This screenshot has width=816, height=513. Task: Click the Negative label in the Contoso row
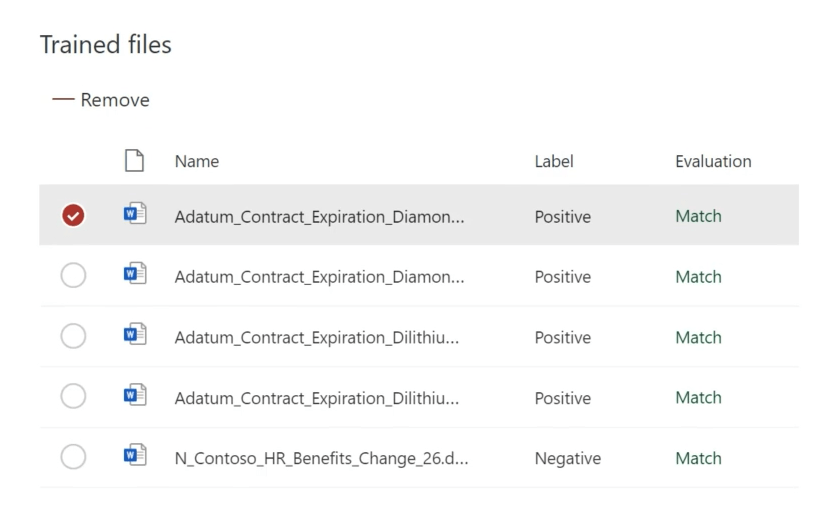(x=568, y=458)
